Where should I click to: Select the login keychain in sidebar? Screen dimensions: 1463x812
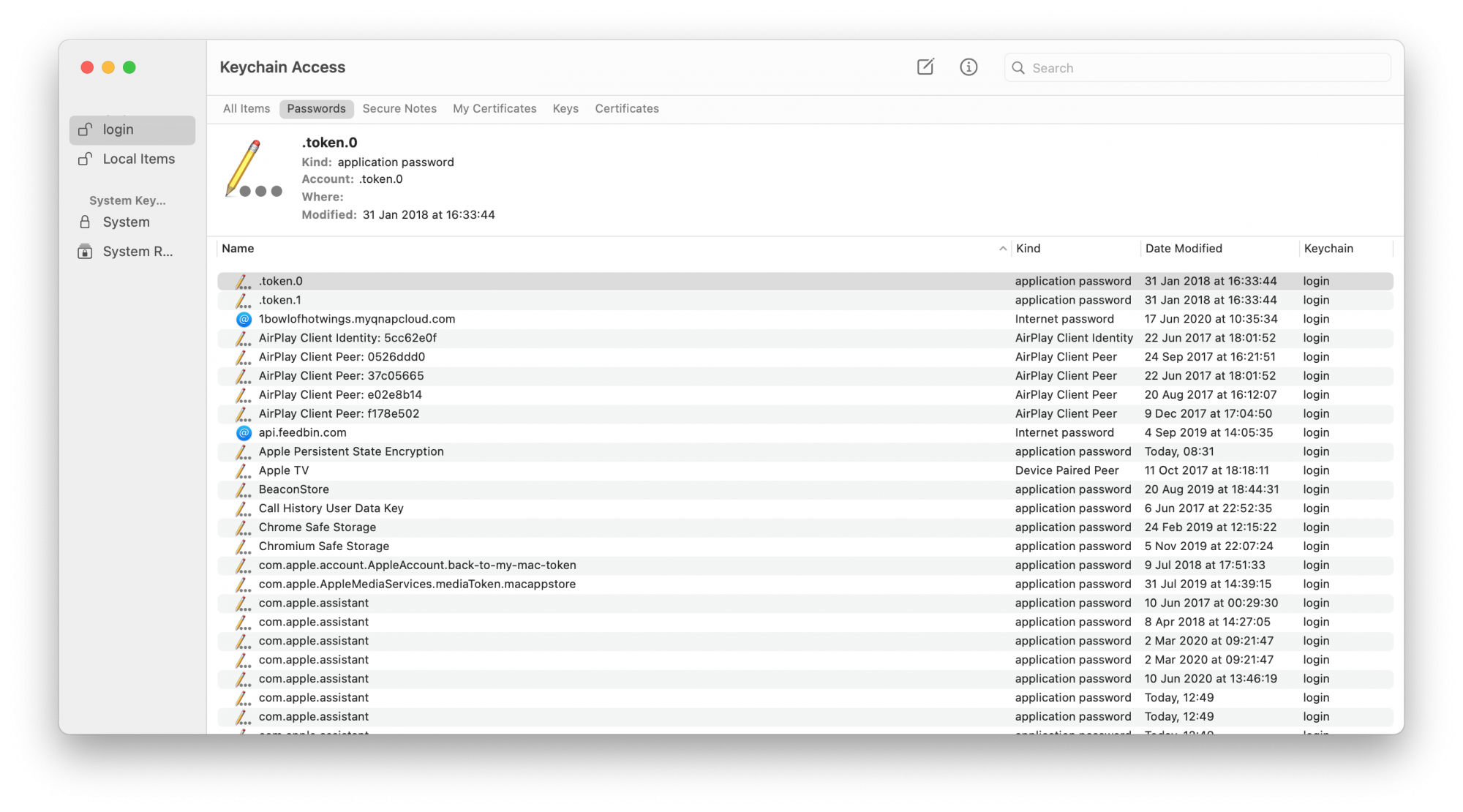[x=132, y=130]
